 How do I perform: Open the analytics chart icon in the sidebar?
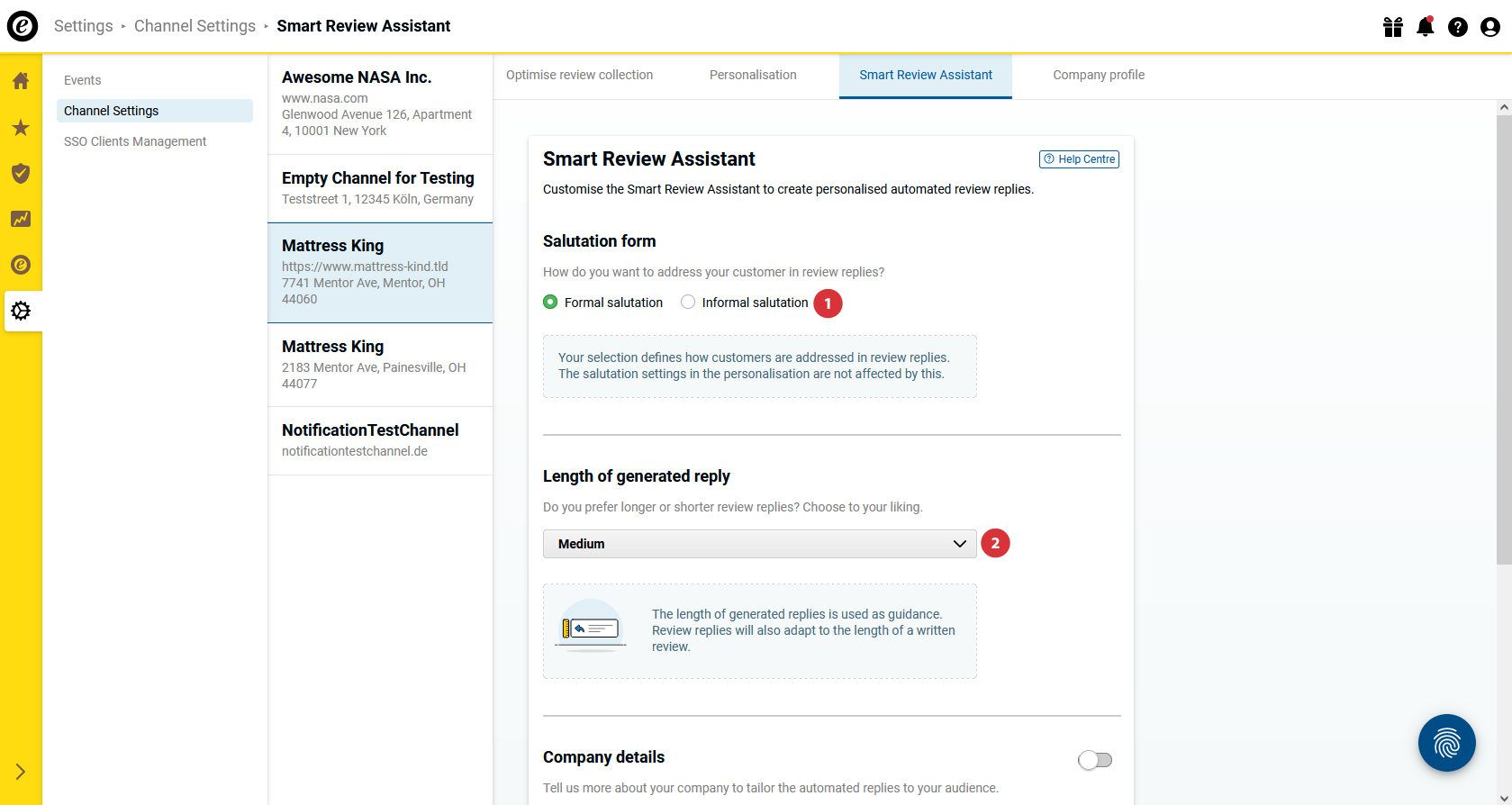click(21, 219)
